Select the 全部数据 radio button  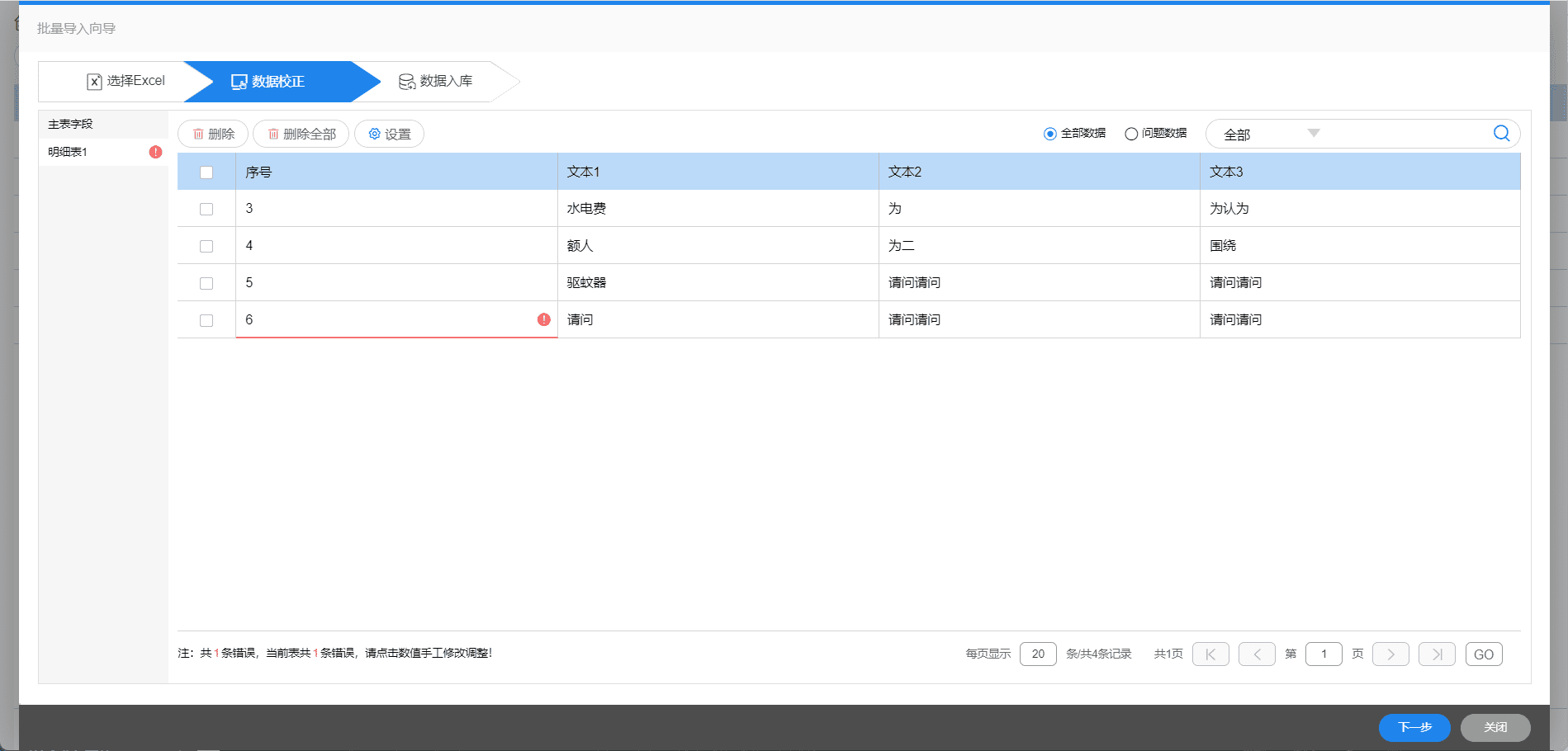[1050, 134]
